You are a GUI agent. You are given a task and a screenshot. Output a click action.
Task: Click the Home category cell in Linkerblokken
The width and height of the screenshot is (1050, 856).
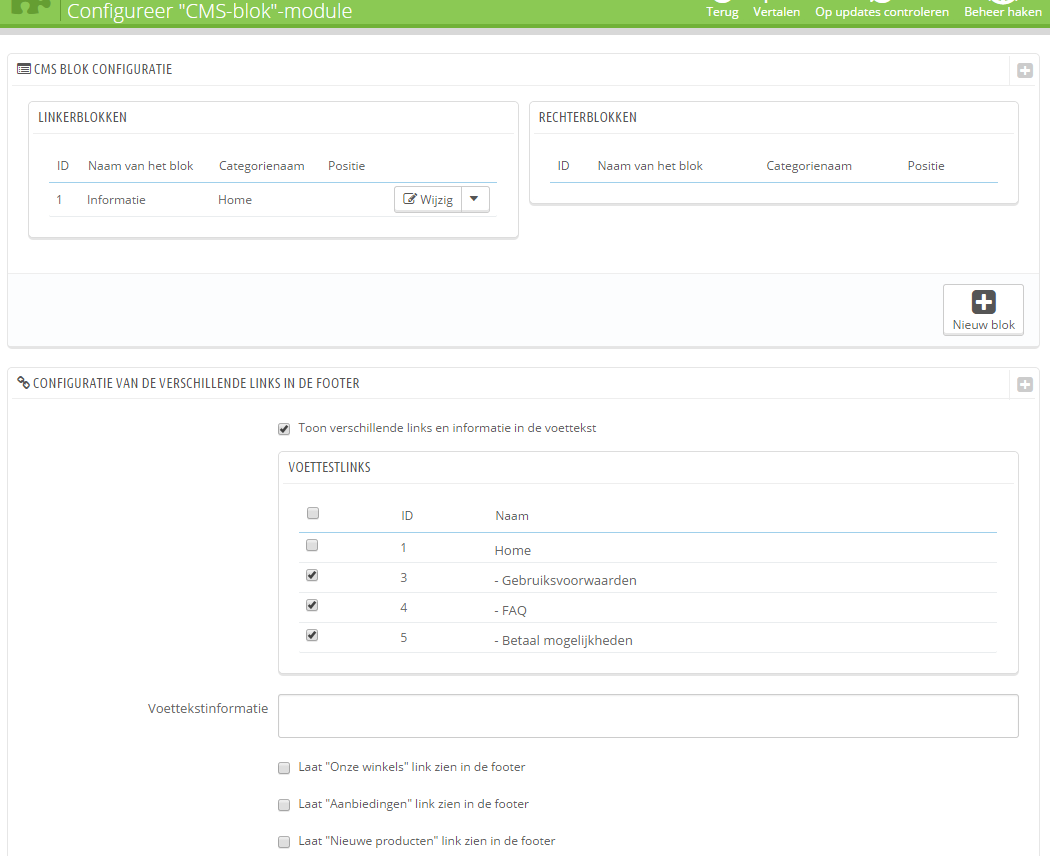coord(235,200)
